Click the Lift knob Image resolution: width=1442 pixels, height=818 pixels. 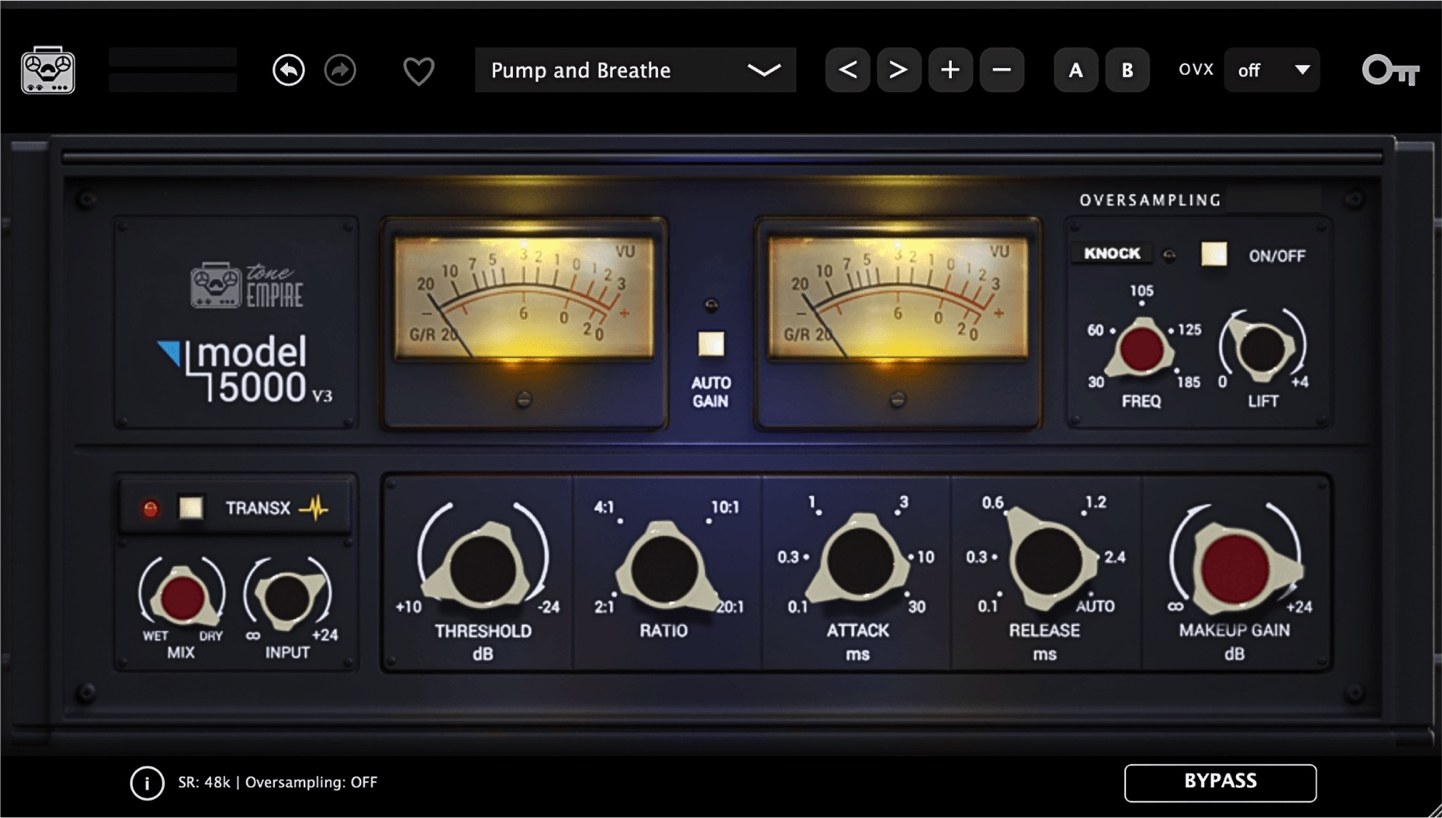(1262, 348)
